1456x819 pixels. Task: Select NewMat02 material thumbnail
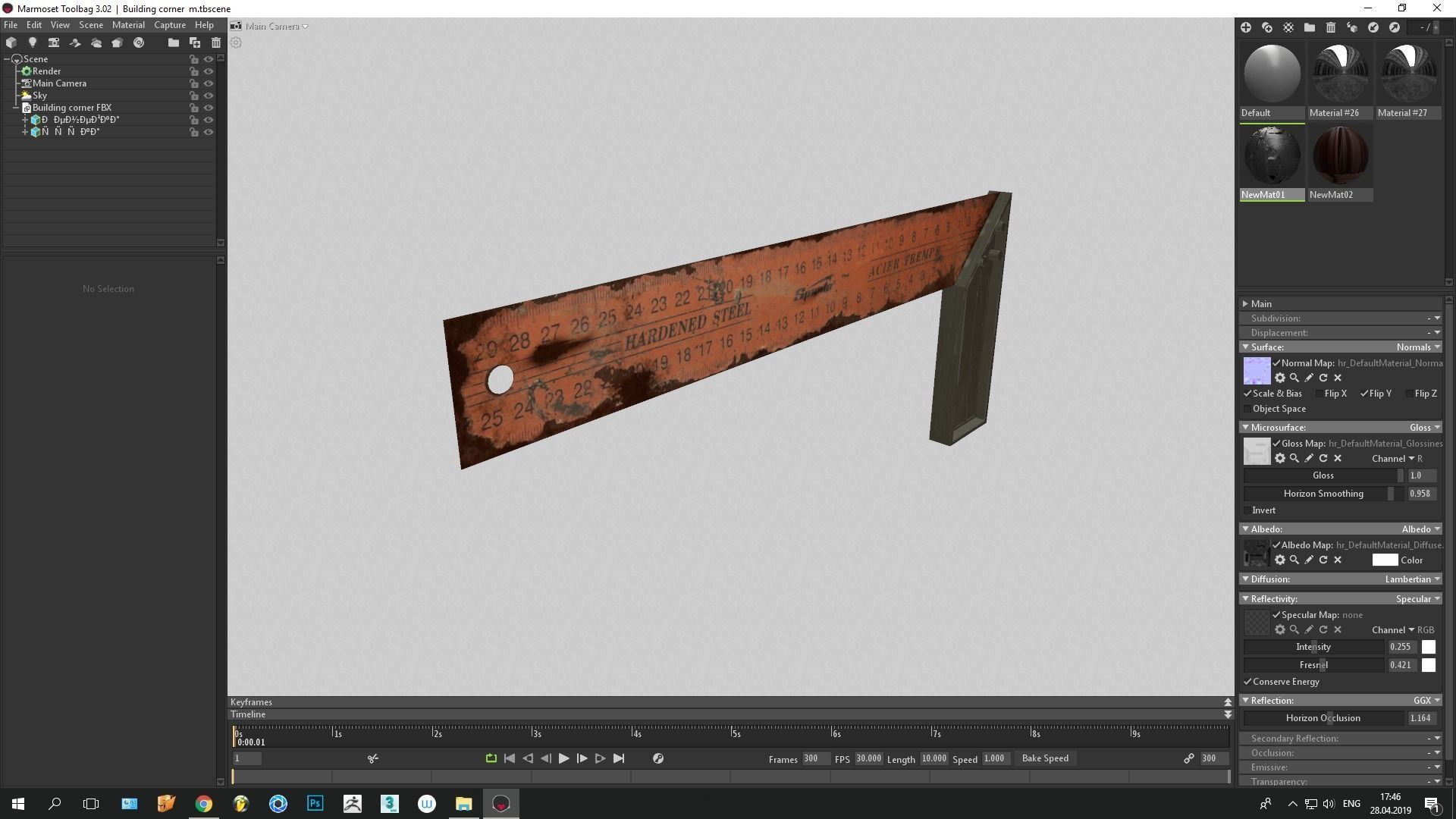[x=1340, y=155]
